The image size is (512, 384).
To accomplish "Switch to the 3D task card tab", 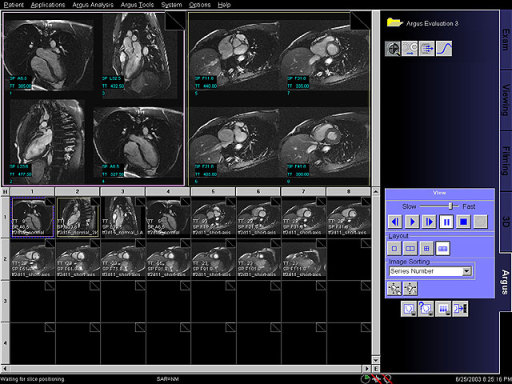I will [505, 221].
